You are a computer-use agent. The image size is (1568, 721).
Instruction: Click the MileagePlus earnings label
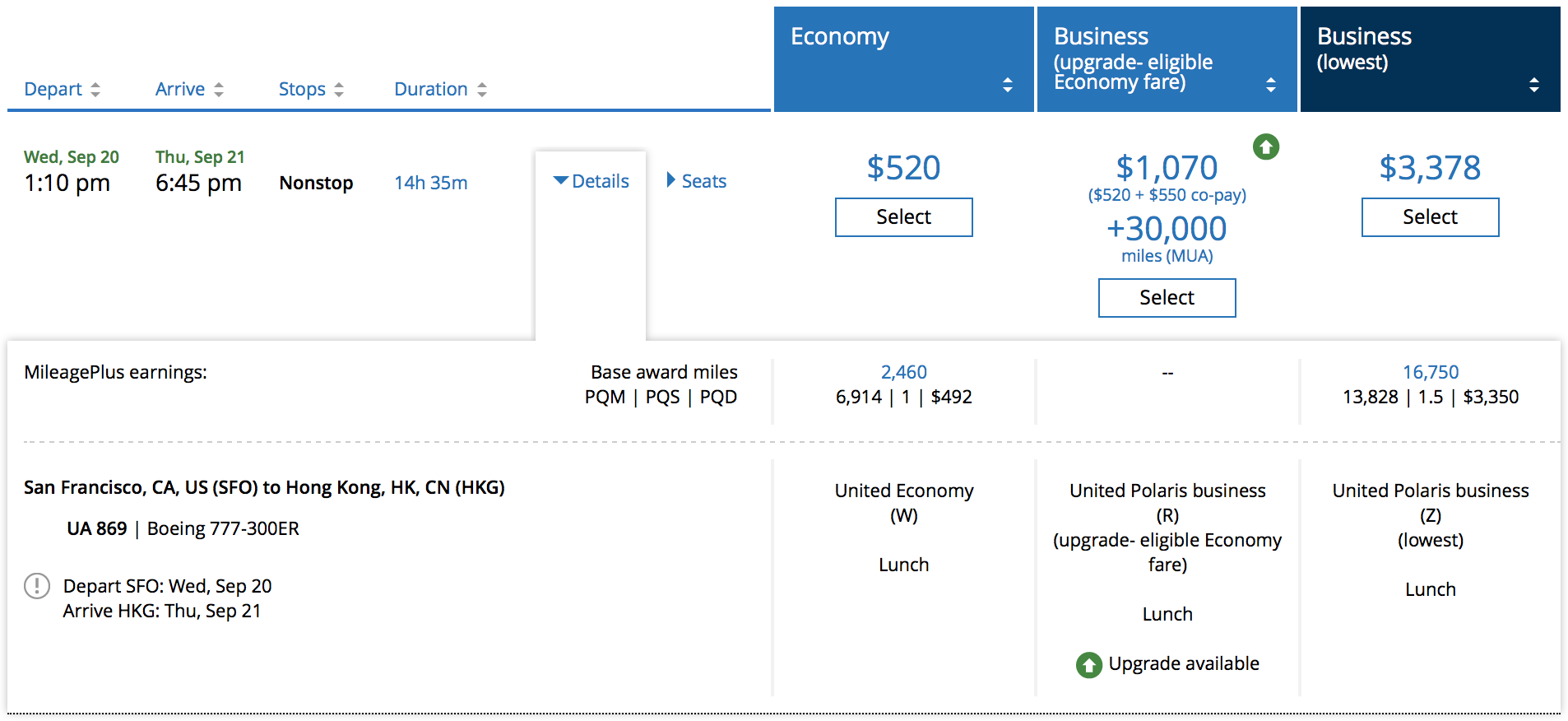click(x=115, y=372)
